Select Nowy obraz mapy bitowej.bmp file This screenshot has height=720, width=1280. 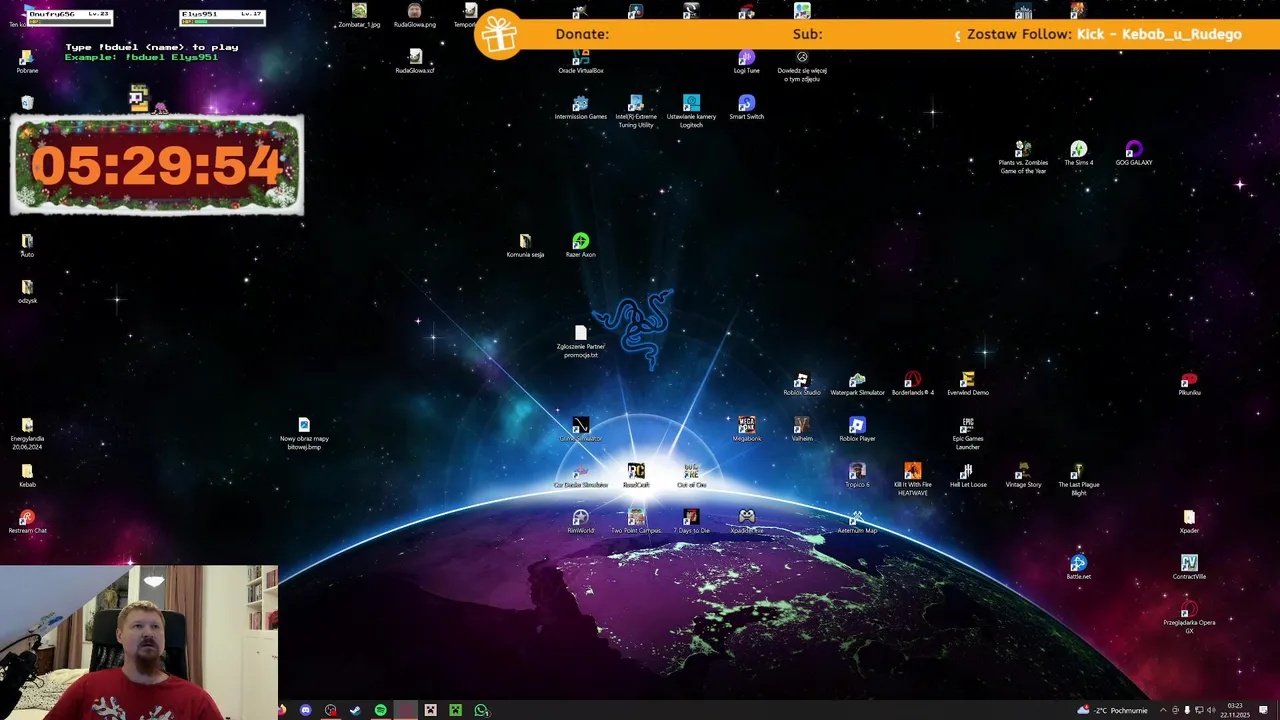click(x=304, y=434)
